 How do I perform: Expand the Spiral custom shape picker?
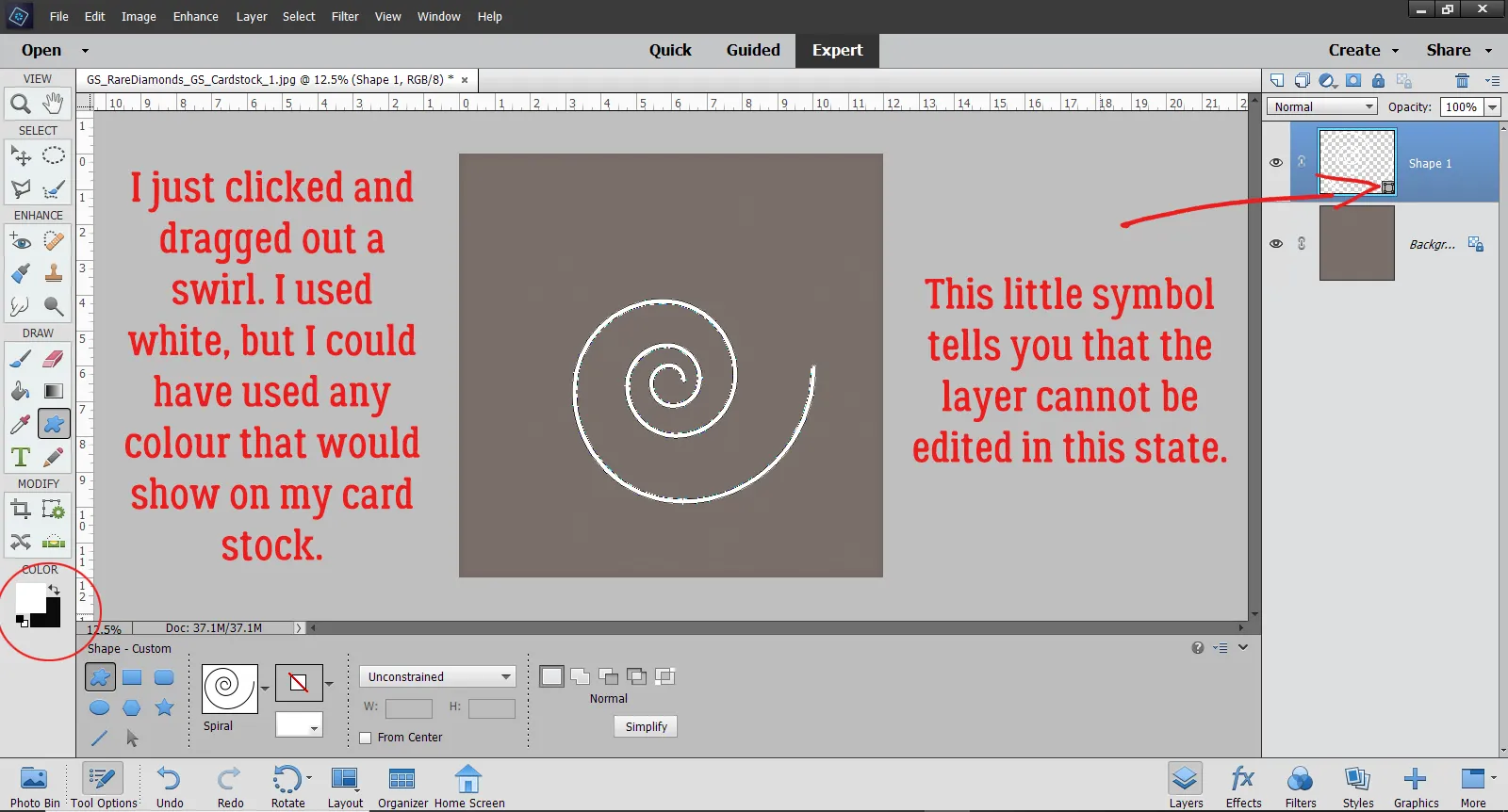[265, 689]
